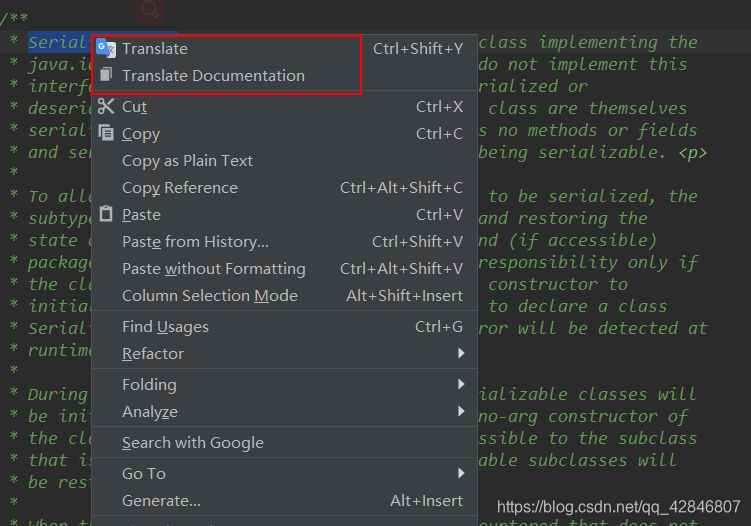Expand the Folding submenu arrow
This screenshot has height=526, width=751.
pos(461,384)
